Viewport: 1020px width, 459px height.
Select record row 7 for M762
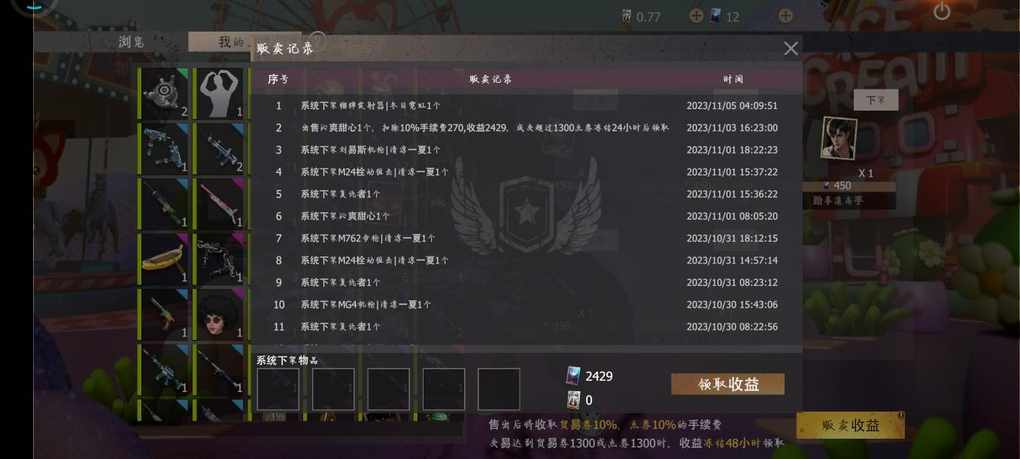(526, 238)
